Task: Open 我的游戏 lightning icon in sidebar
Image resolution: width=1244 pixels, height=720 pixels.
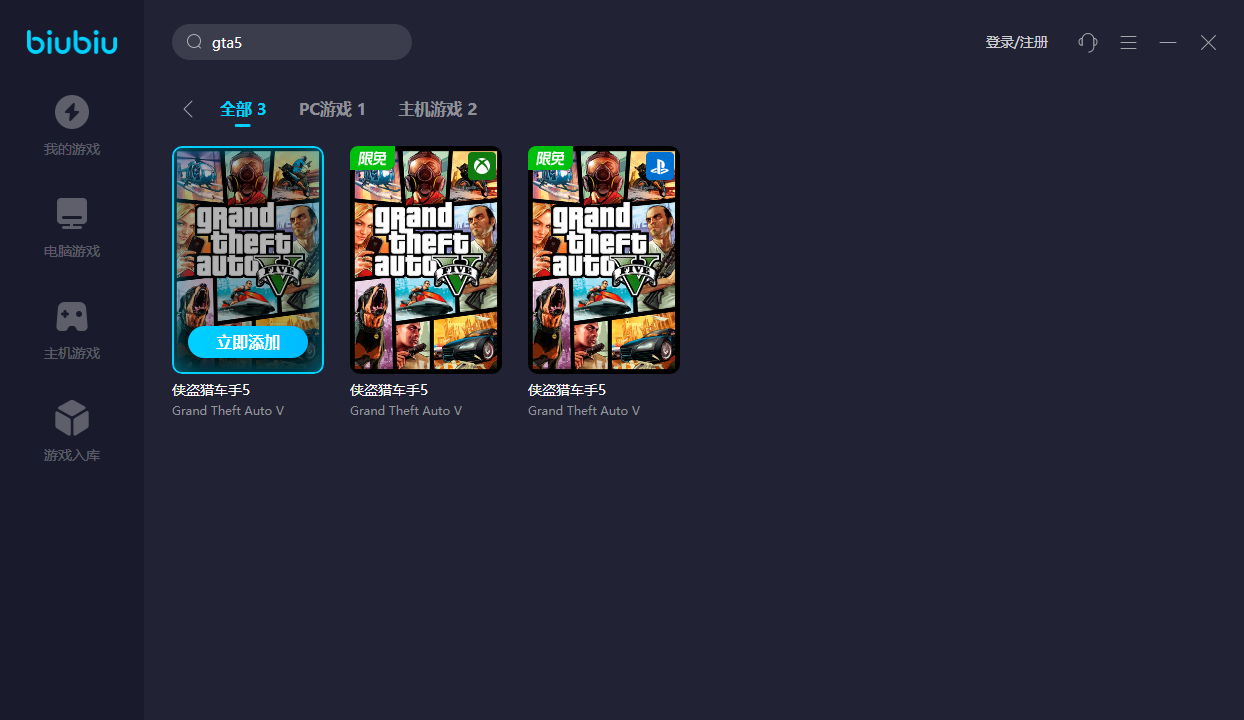Action: [x=72, y=112]
